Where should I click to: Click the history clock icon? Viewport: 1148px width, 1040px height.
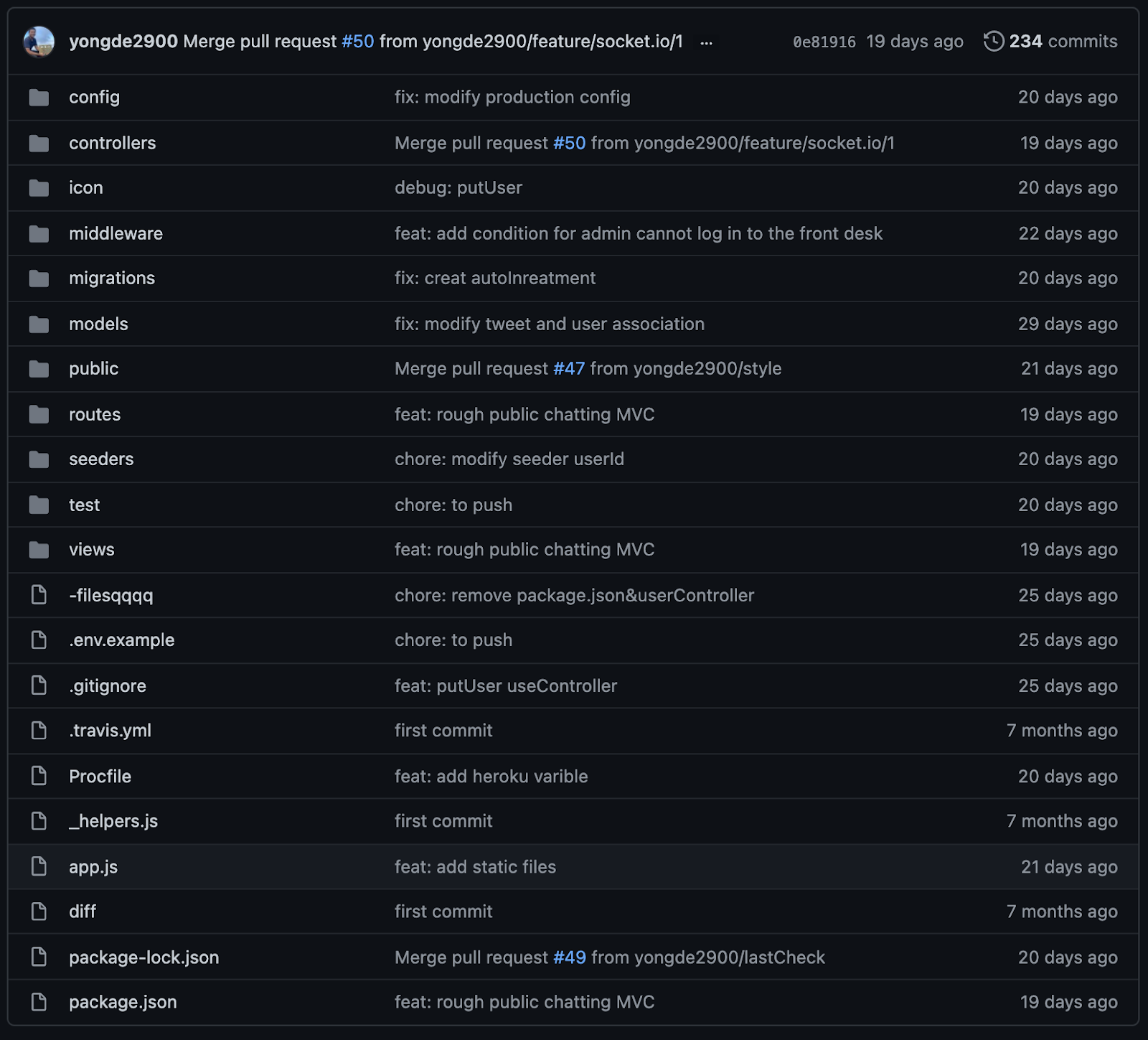[x=994, y=42]
